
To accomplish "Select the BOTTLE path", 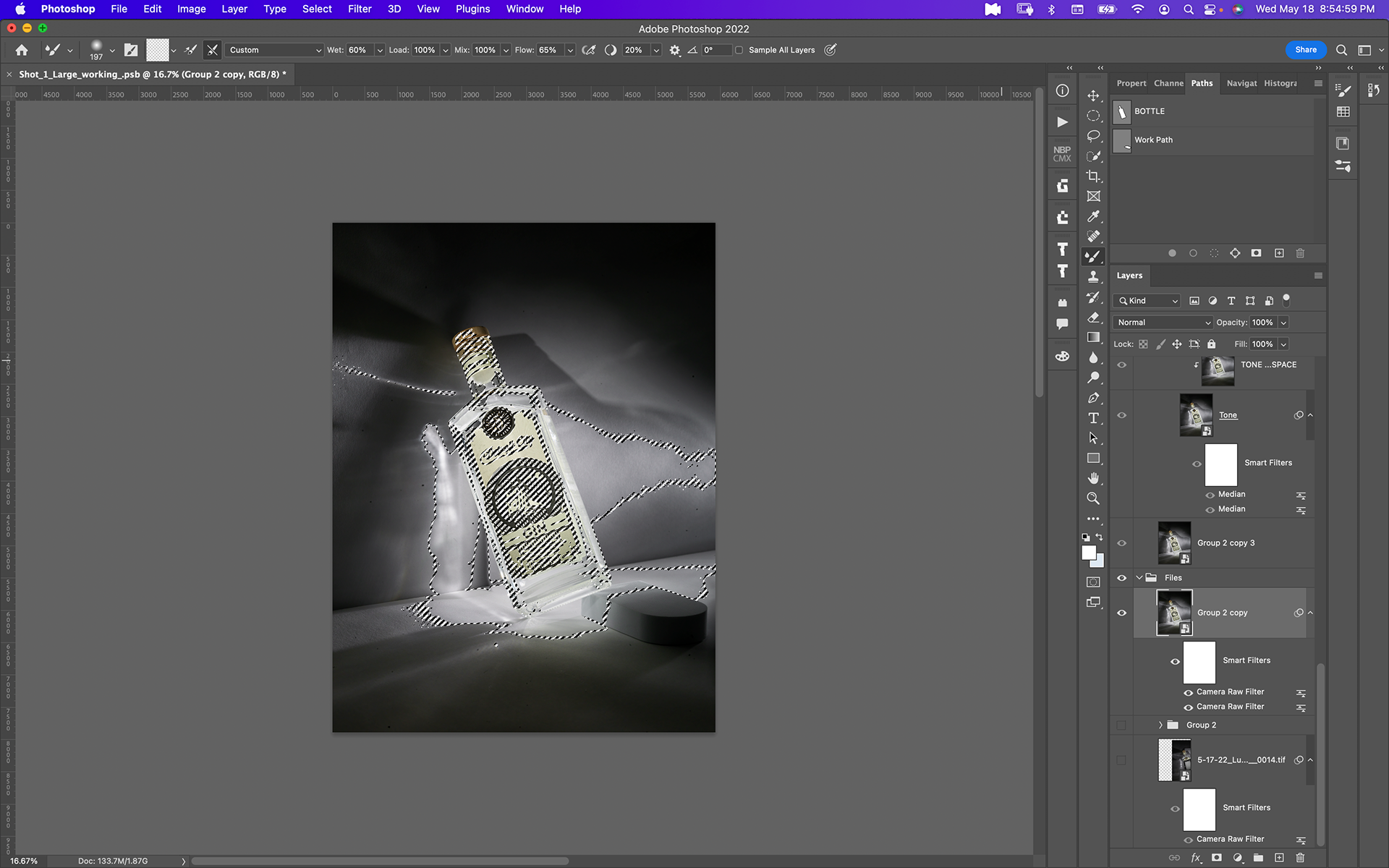I will [x=1212, y=111].
